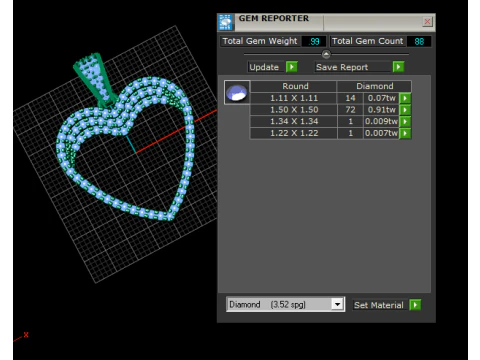Image resolution: width=480 pixels, height=360 pixels.
Task: Select the 1.11 X 1.11 size cell
Action: point(294,98)
